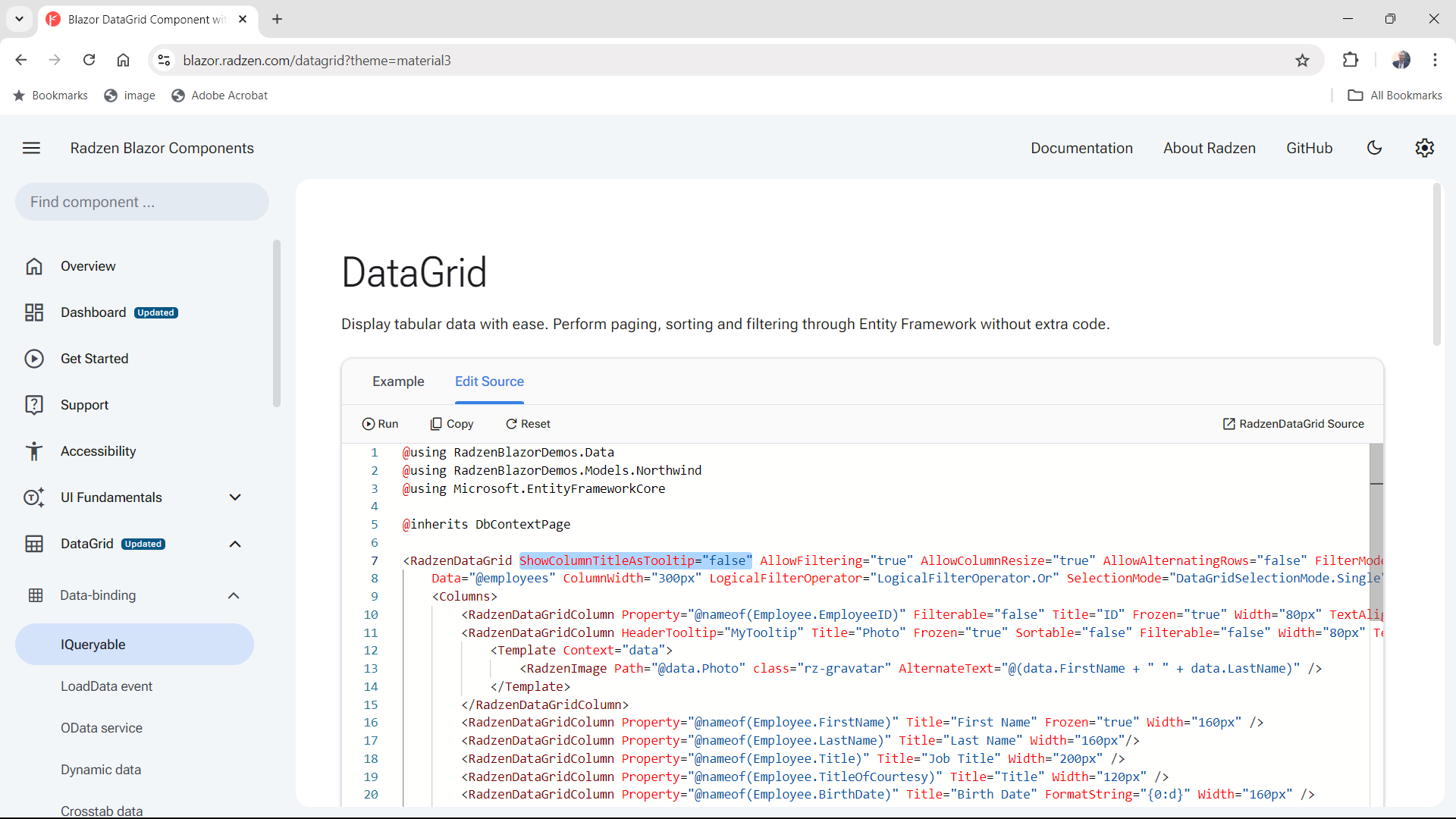Open a new browser tab

pyautogui.click(x=277, y=19)
